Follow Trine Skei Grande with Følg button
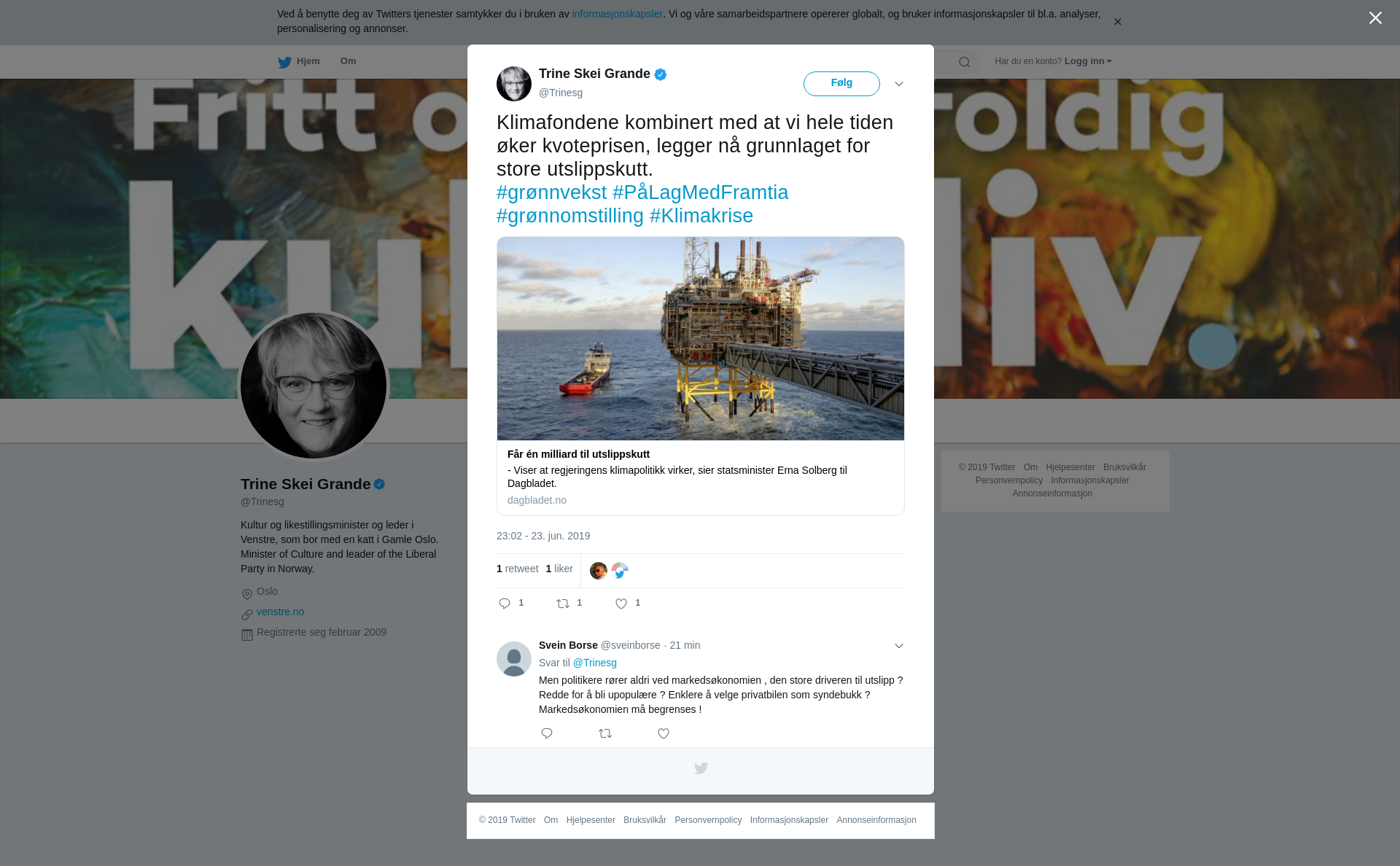Screen dimensions: 1400x866 tap(841, 84)
